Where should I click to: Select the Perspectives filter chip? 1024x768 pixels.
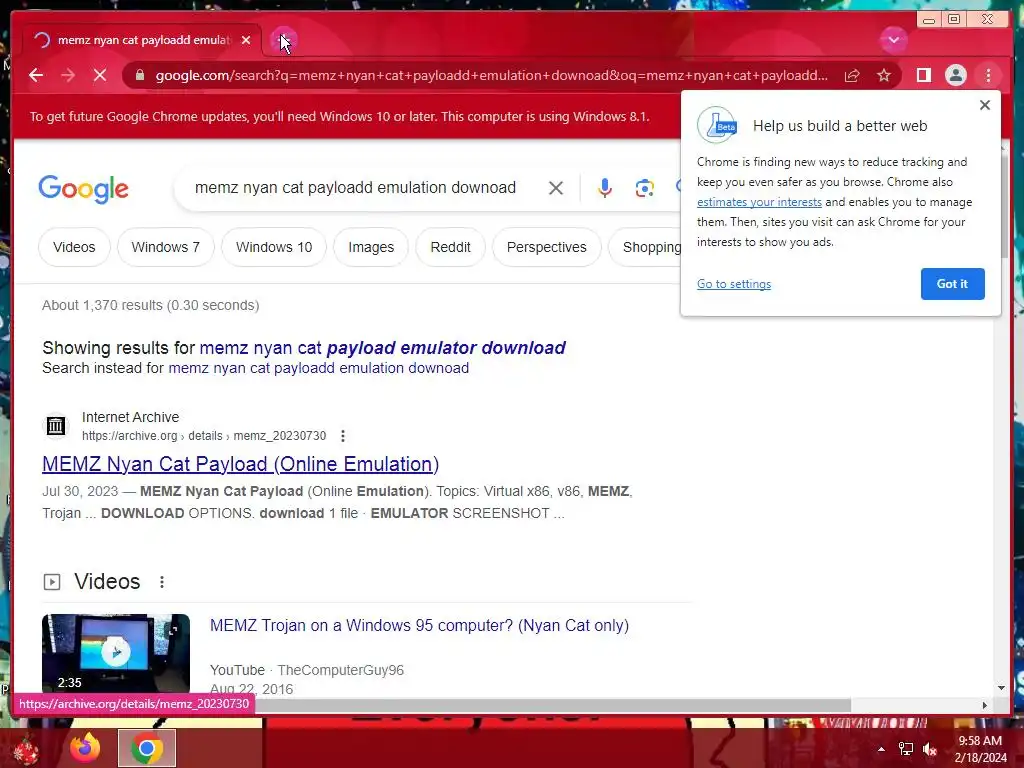[x=547, y=247]
